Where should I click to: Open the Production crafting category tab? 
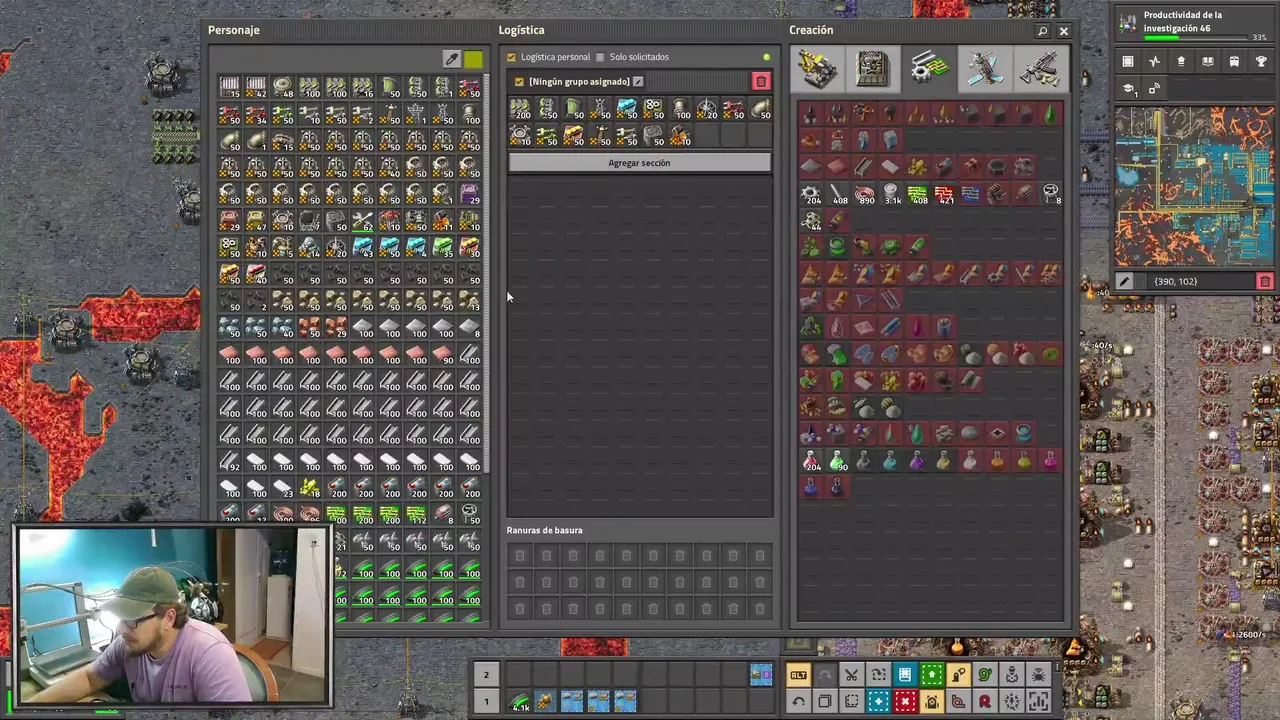pos(873,69)
